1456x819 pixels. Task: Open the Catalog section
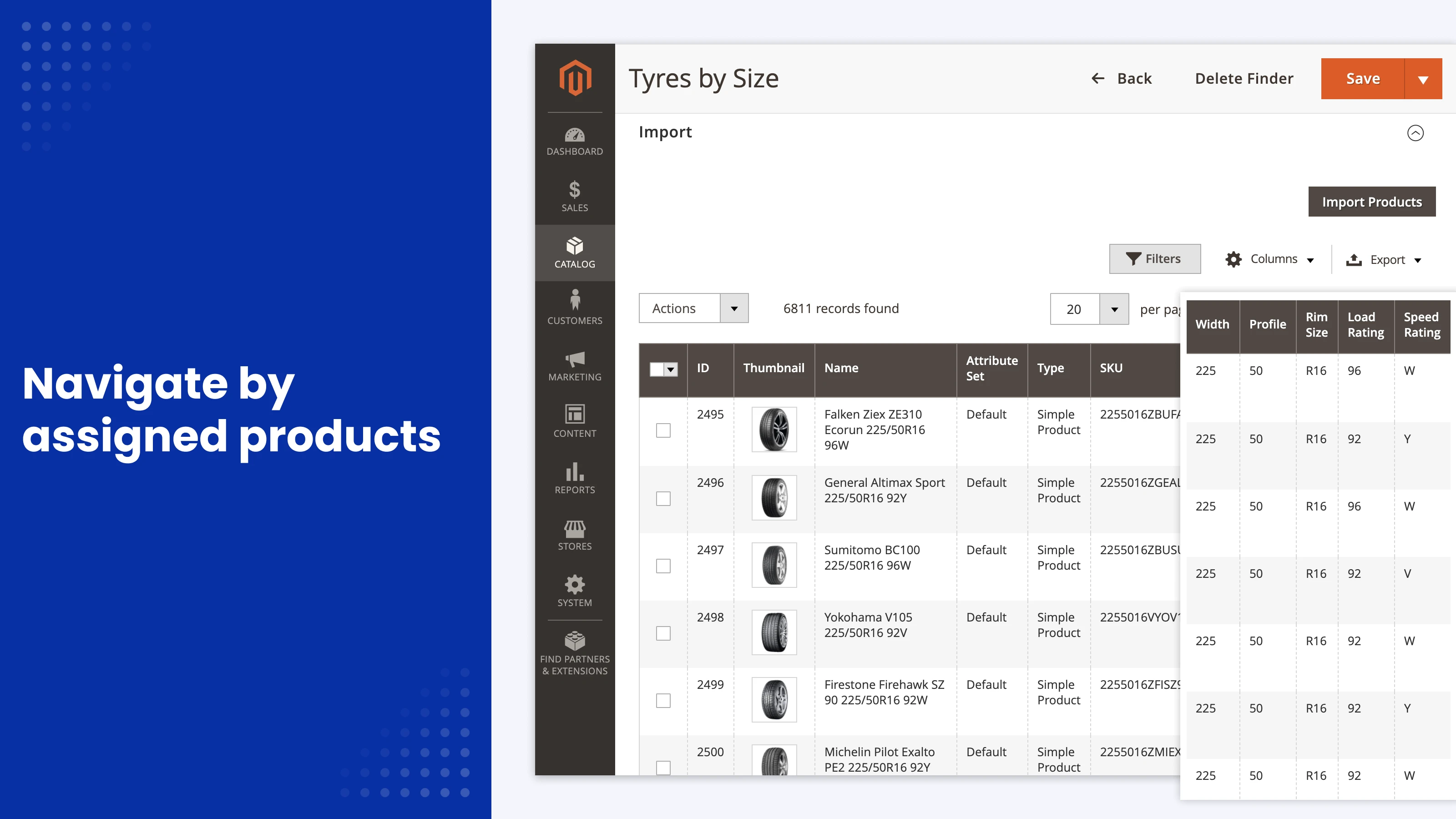click(x=574, y=253)
